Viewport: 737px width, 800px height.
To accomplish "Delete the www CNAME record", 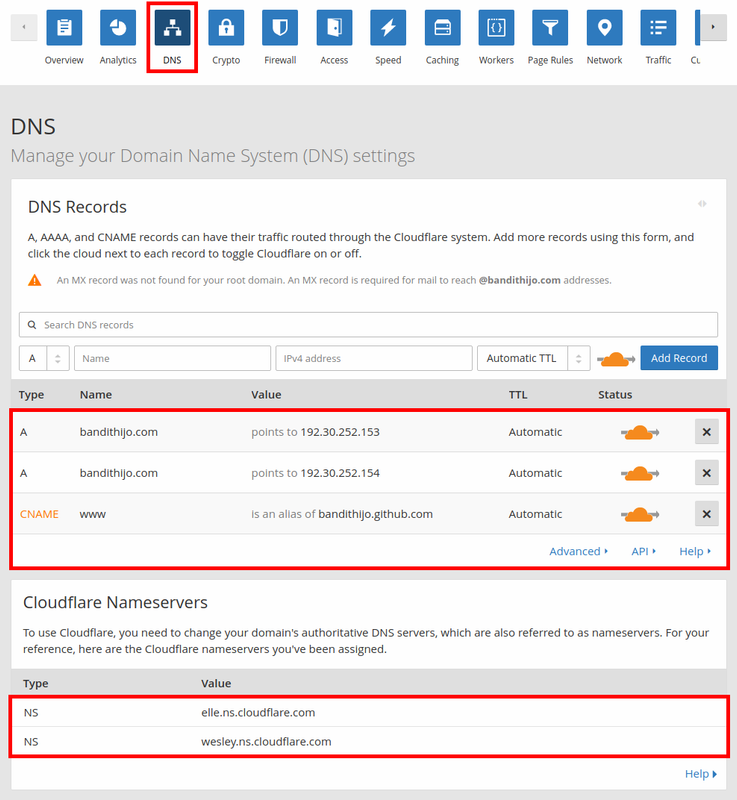I will 706,514.
